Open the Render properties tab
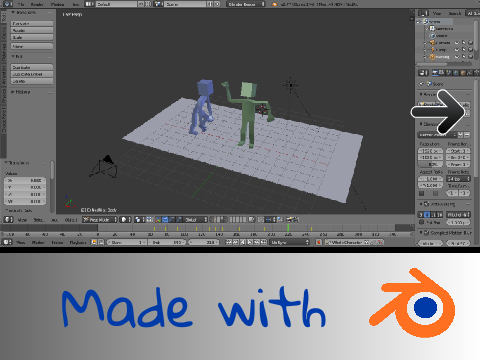The width and height of the screenshot is (480, 360). [435, 73]
